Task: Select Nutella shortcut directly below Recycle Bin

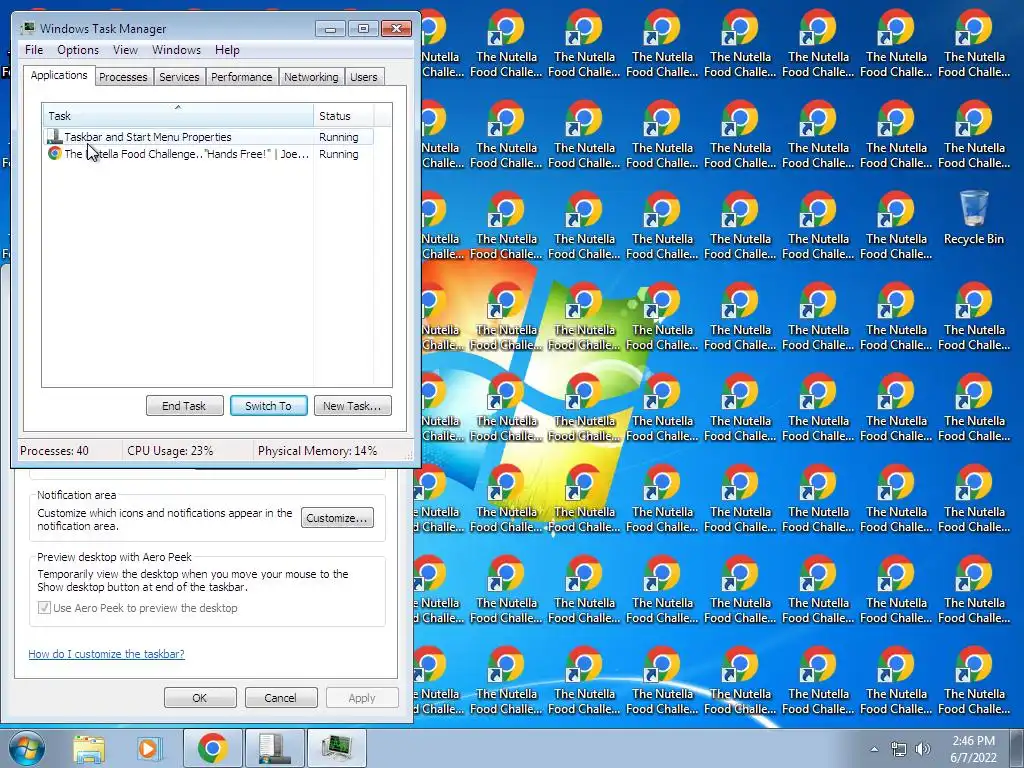Action: [x=974, y=316]
